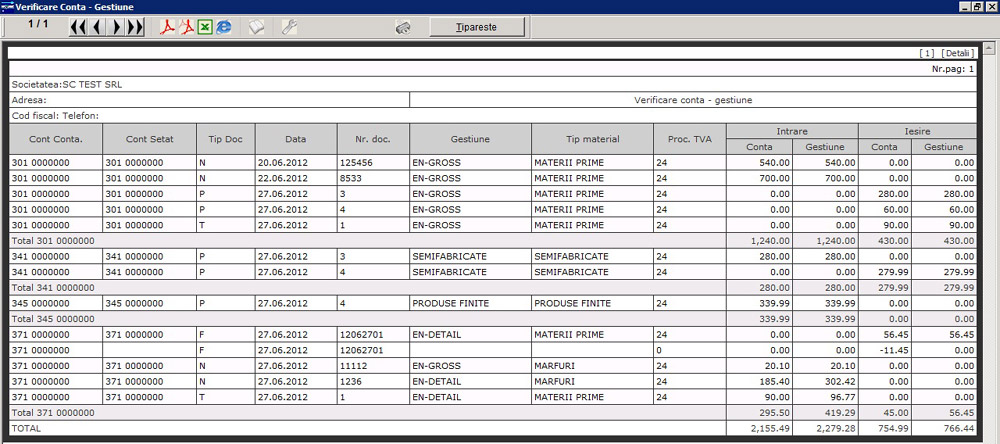Screen dimensions: 1000x444
Task: Click the 185.40 Intrare Conta value
Action: [x=776, y=381]
